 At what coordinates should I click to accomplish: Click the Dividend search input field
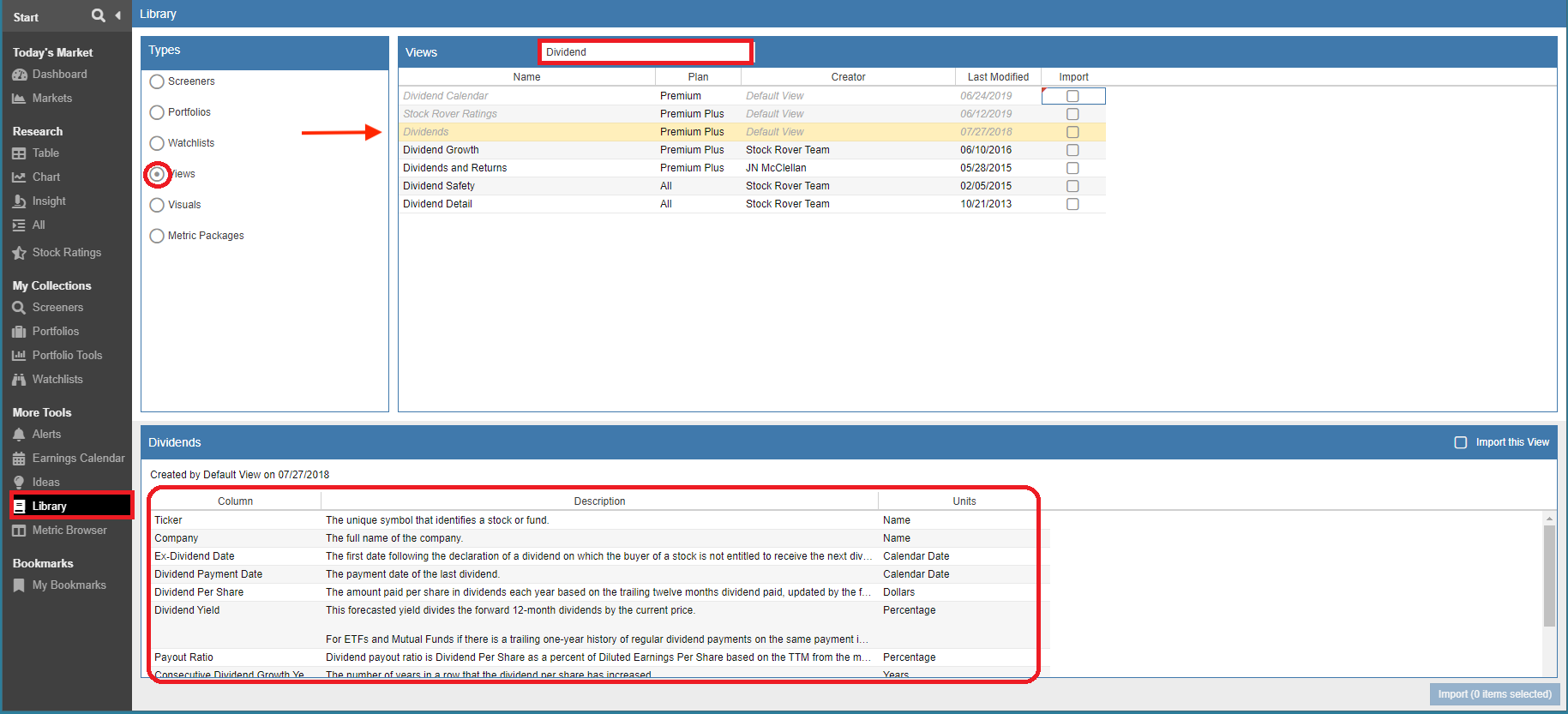[x=646, y=52]
